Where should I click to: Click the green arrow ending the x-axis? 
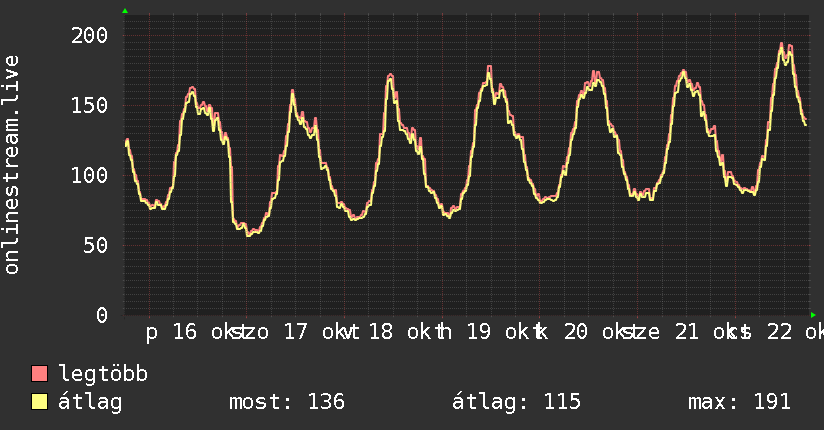(x=813, y=315)
